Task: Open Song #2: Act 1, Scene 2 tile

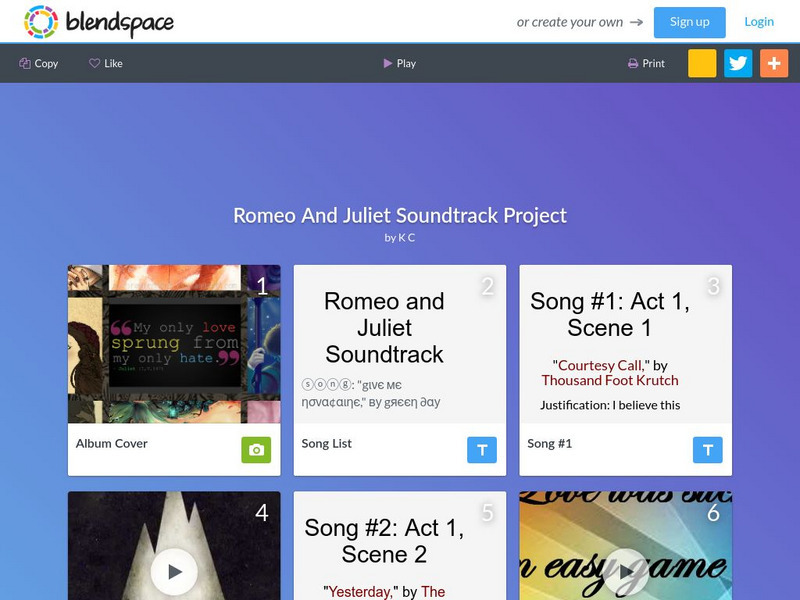Action: tap(400, 545)
